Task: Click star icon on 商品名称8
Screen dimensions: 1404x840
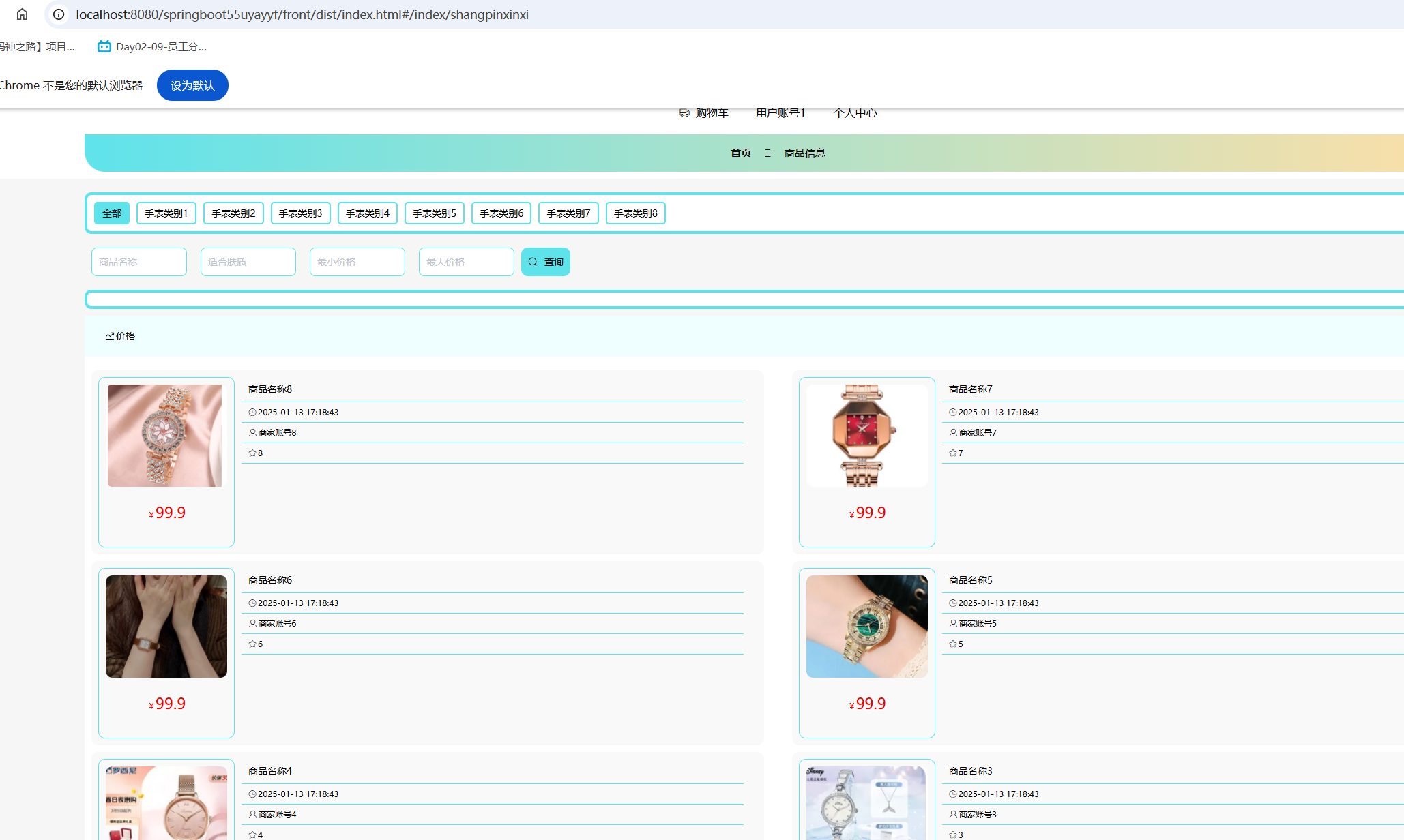Action: [x=252, y=453]
